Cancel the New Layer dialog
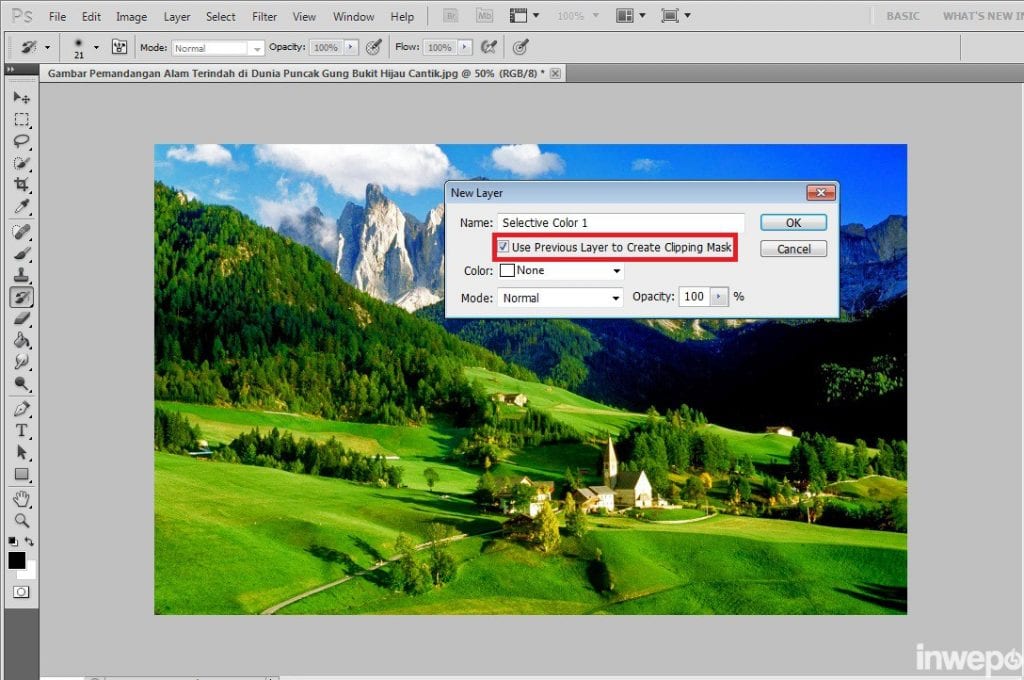1024x680 pixels. (793, 249)
